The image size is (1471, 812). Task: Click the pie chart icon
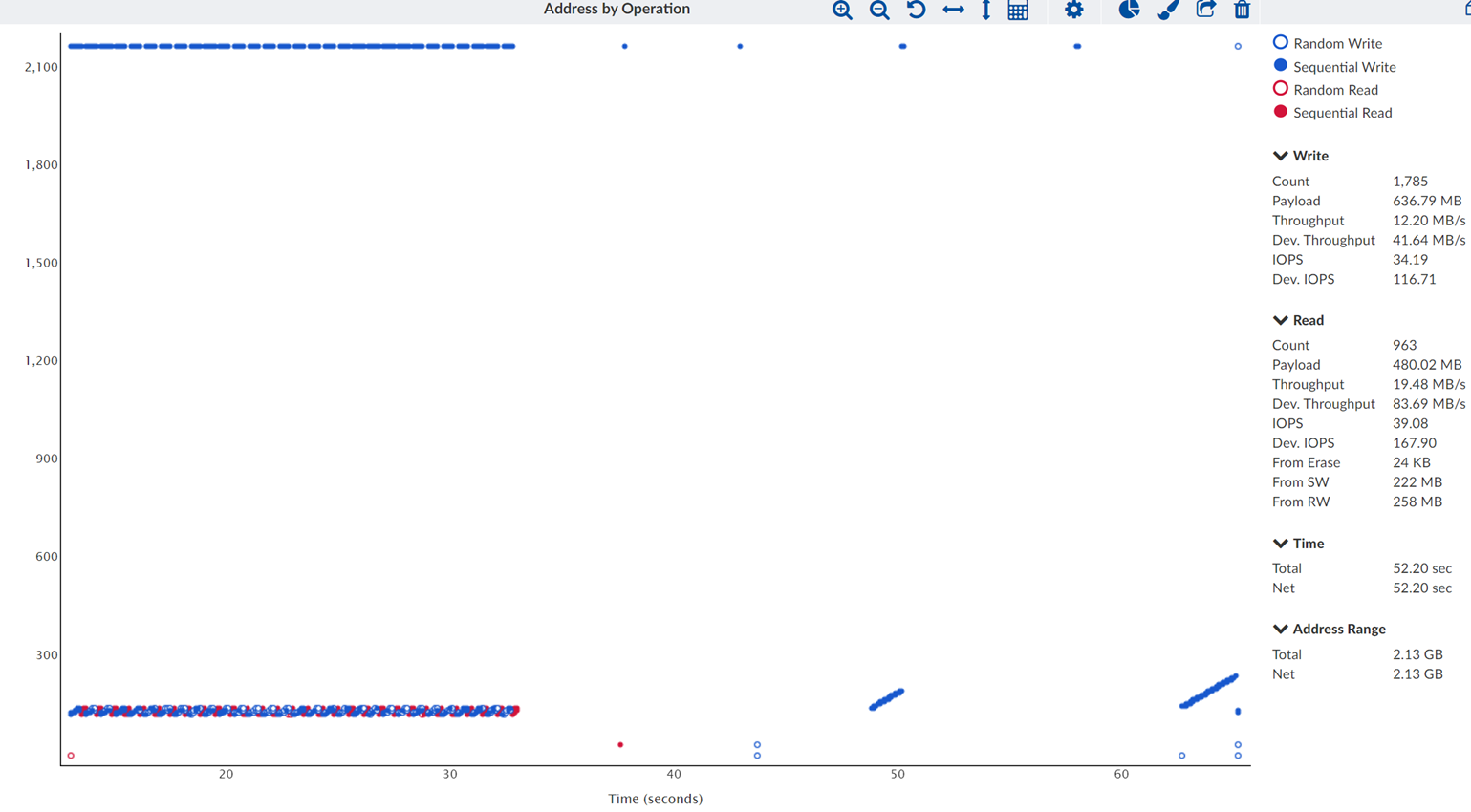point(1129,11)
